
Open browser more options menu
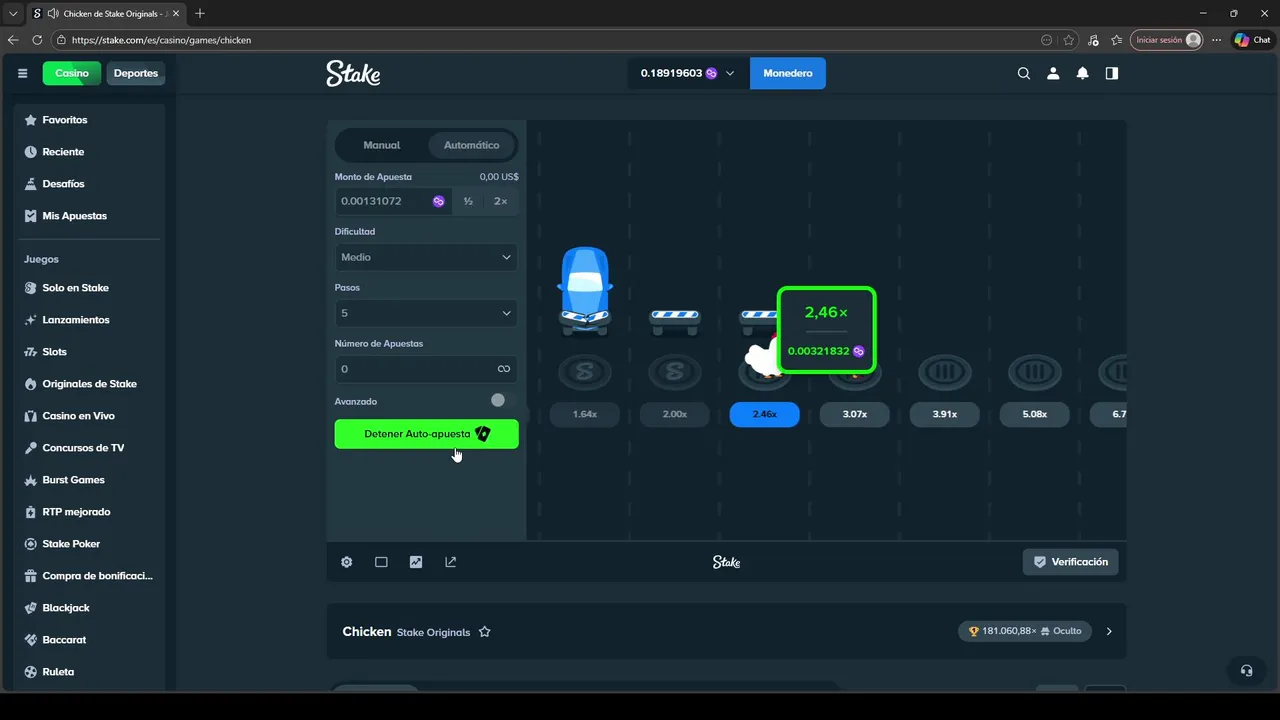pos(1216,40)
